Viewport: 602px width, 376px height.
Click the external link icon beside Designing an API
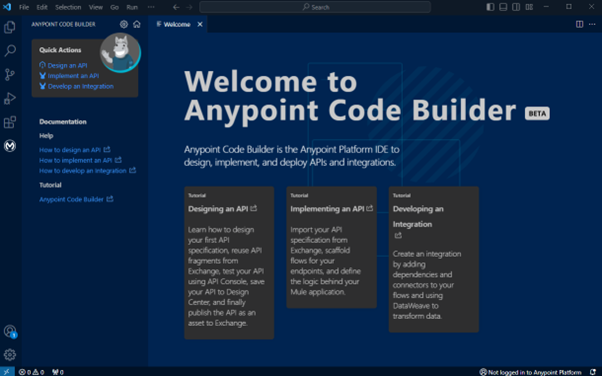(x=254, y=209)
